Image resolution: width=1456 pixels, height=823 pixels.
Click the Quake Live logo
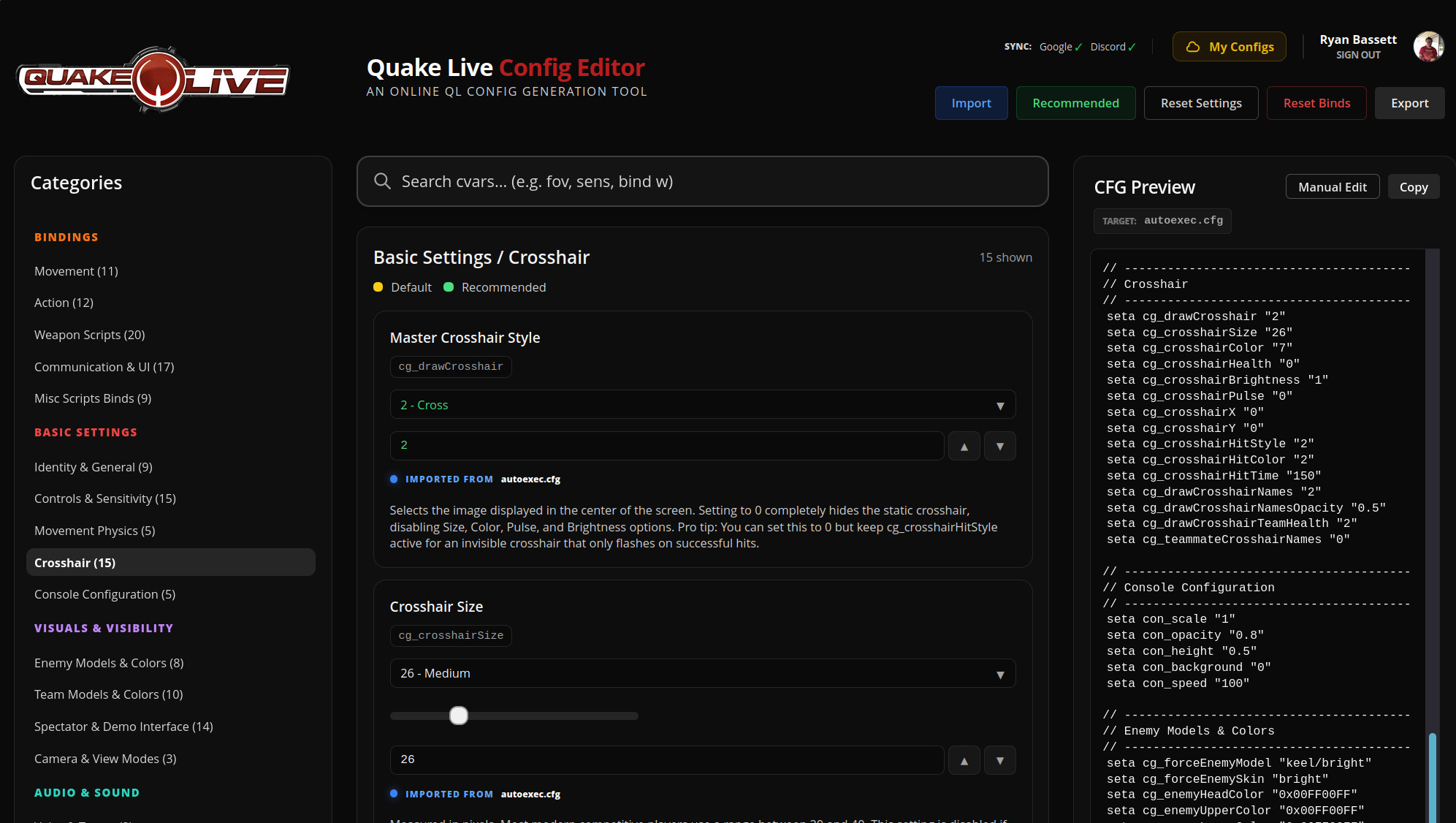pyautogui.click(x=153, y=79)
